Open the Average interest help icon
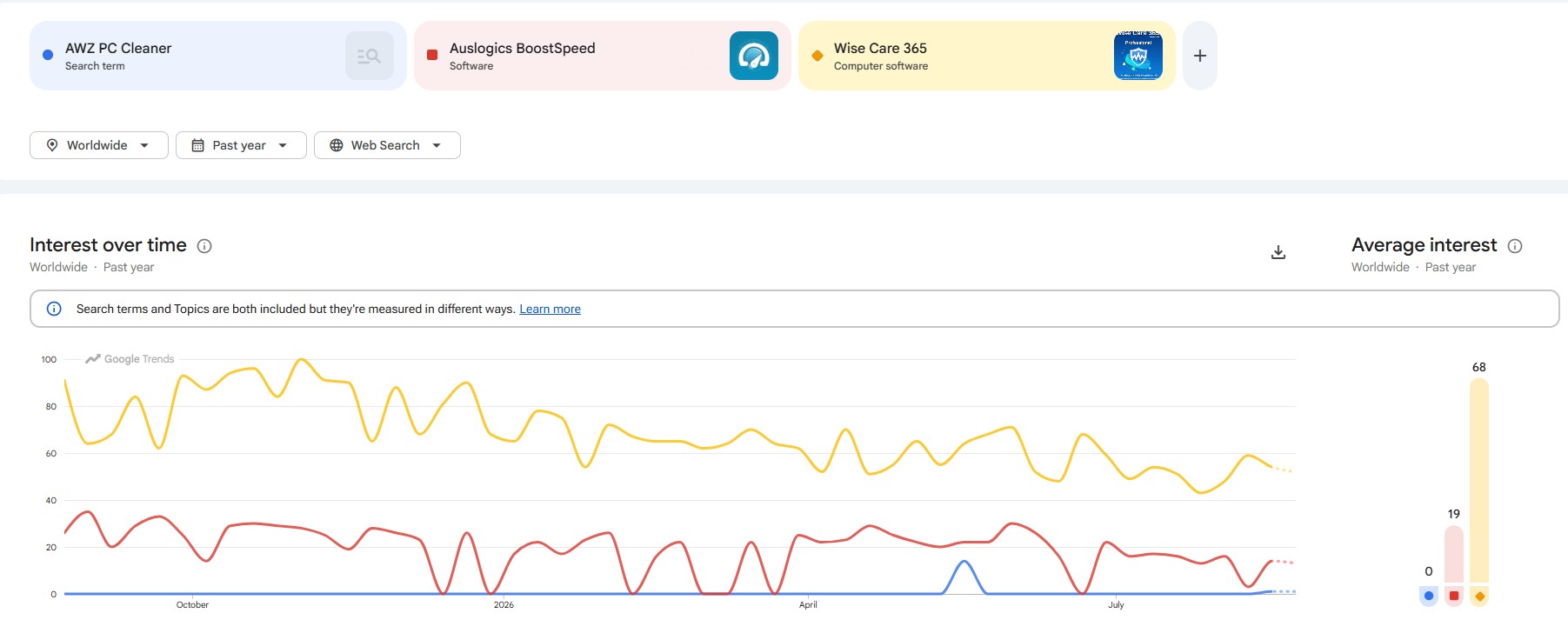 (1515, 246)
